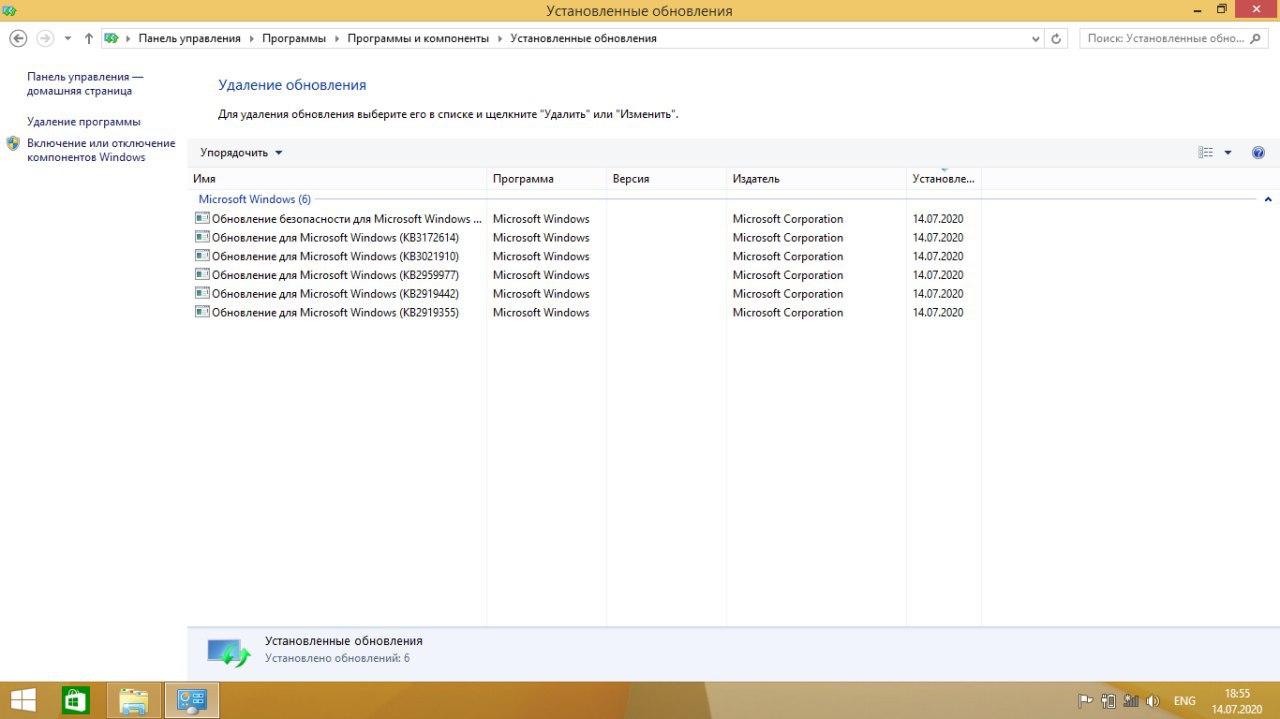Image resolution: width=1280 pixels, height=719 pixels.
Task: Open File Explorer from the taskbar
Action: pyautogui.click(x=134, y=701)
